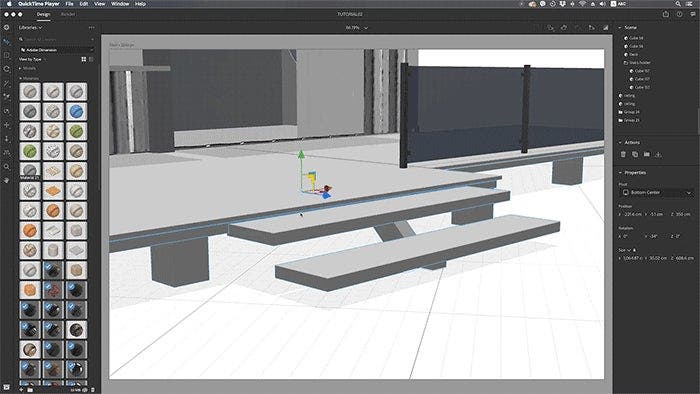Switch to the Render tab
Viewport: 700px width, 394px height.
(x=68, y=14)
